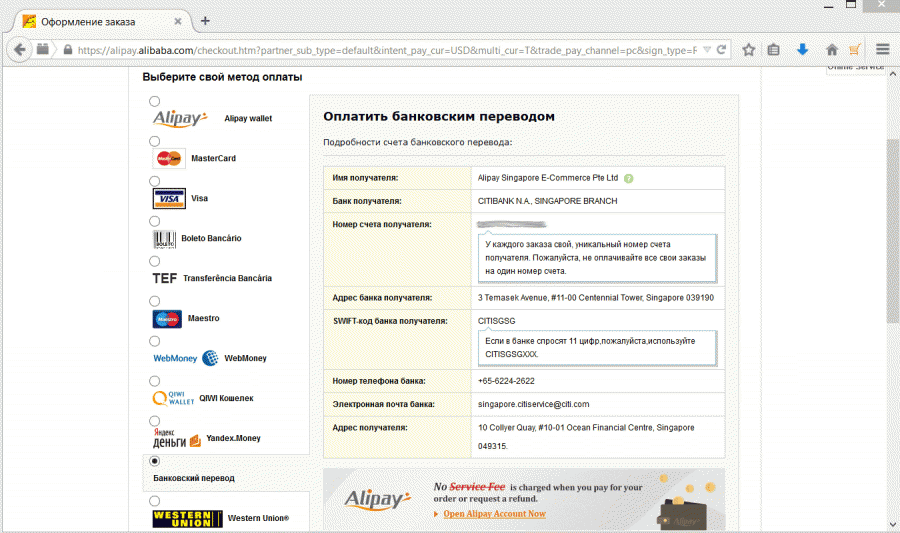Image resolution: width=900 pixels, height=533 pixels.
Task: Click the green help icon after recipient name
Action: [x=629, y=178]
